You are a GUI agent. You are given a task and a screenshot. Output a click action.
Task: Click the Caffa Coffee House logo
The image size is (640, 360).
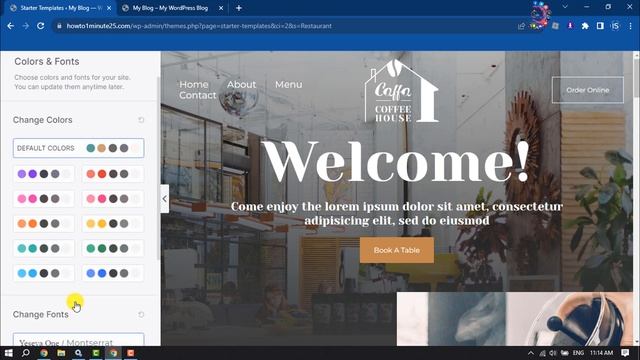pyautogui.click(x=401, y=91)
